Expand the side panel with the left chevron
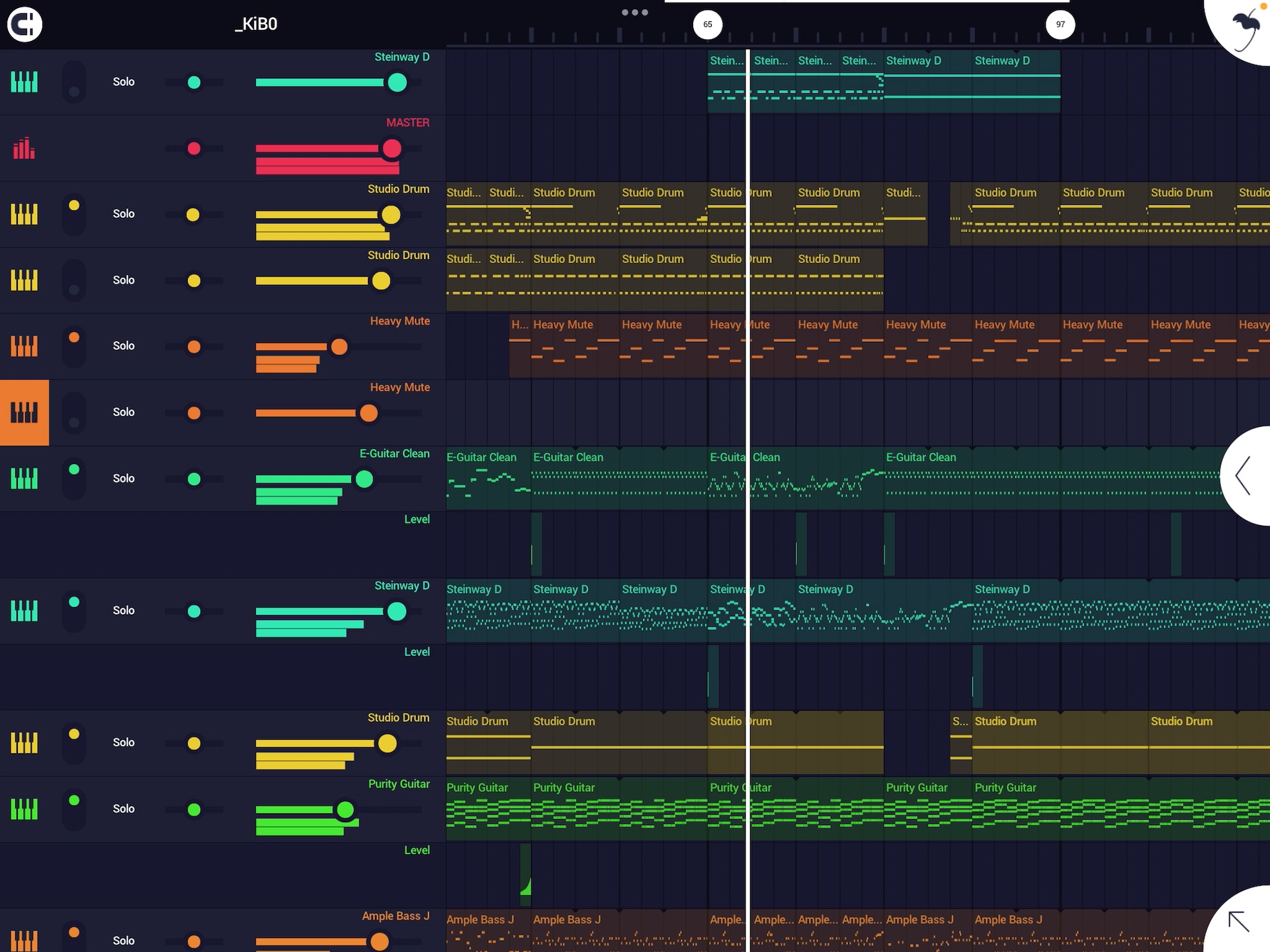 pos(1244,475)
